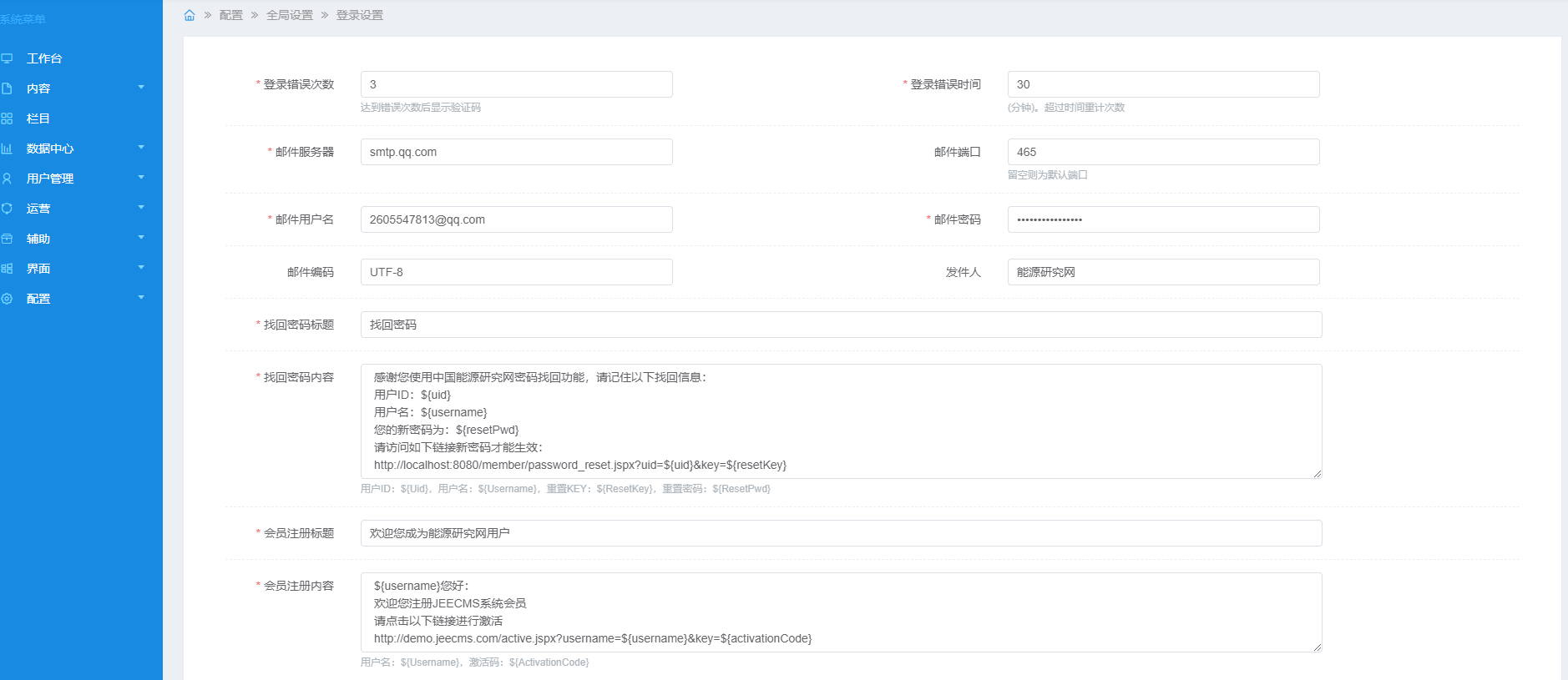Click the 登录错误次数 input field
This screenshot has width=1568, height=680.
516,84
